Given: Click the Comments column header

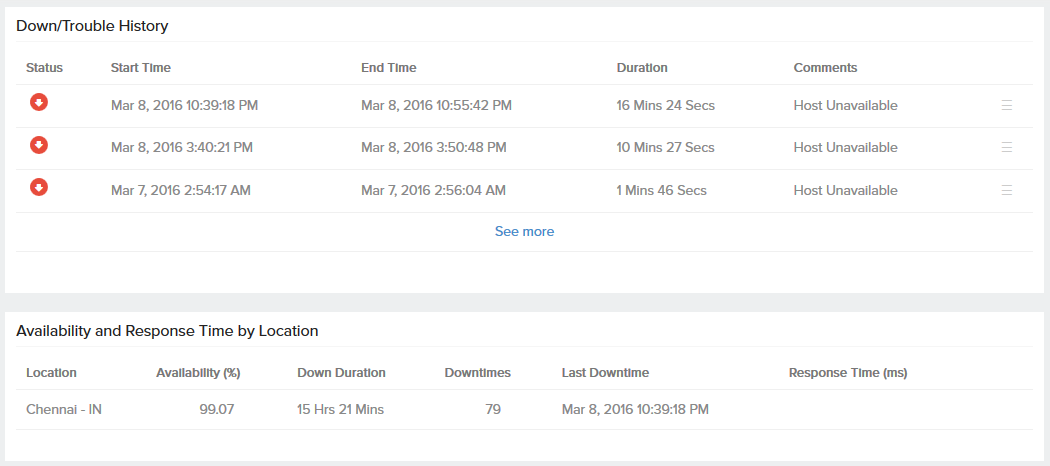Looking at the screenshot, I should [x=825, y=68].
